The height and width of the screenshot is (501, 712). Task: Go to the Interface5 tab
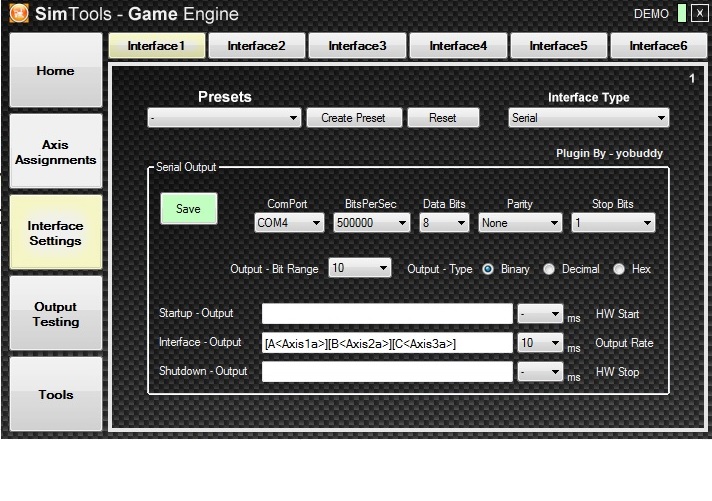click(x=559, y=45)
